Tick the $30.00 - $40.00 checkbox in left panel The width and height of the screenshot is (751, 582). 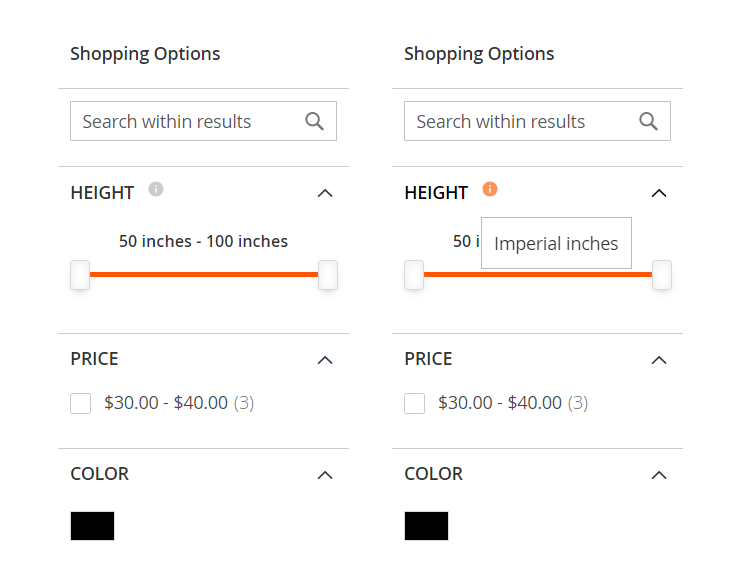pyautogui.click(x=80, y=403)
